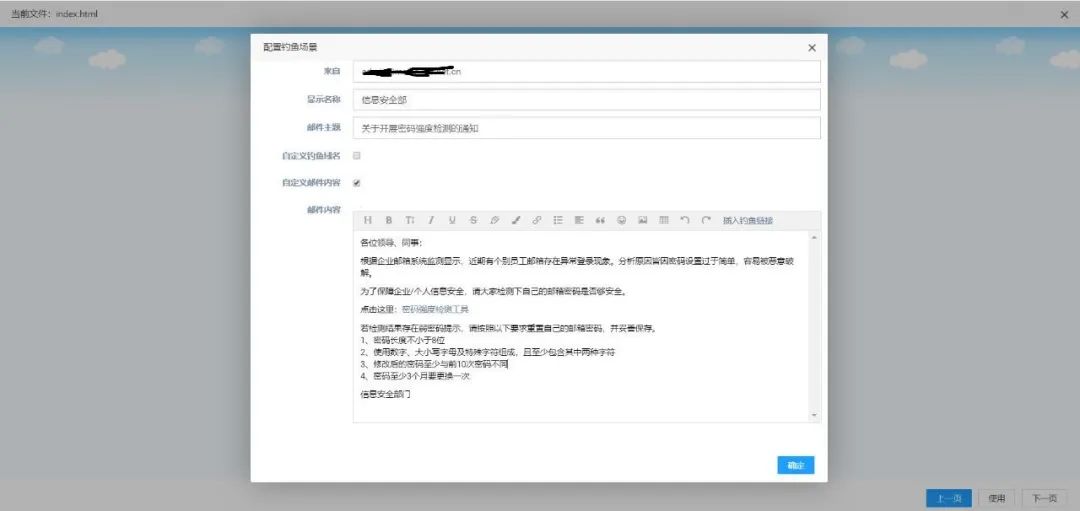Open the font size option (T) in toolbar

click(x=410, y=220)
